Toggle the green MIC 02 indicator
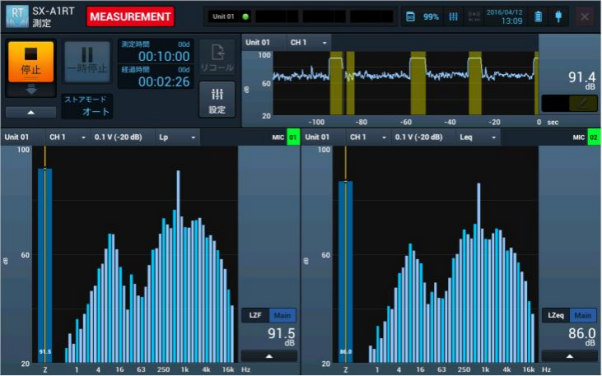The height and width of the screenshot is (376, 602). click(594, 137)
